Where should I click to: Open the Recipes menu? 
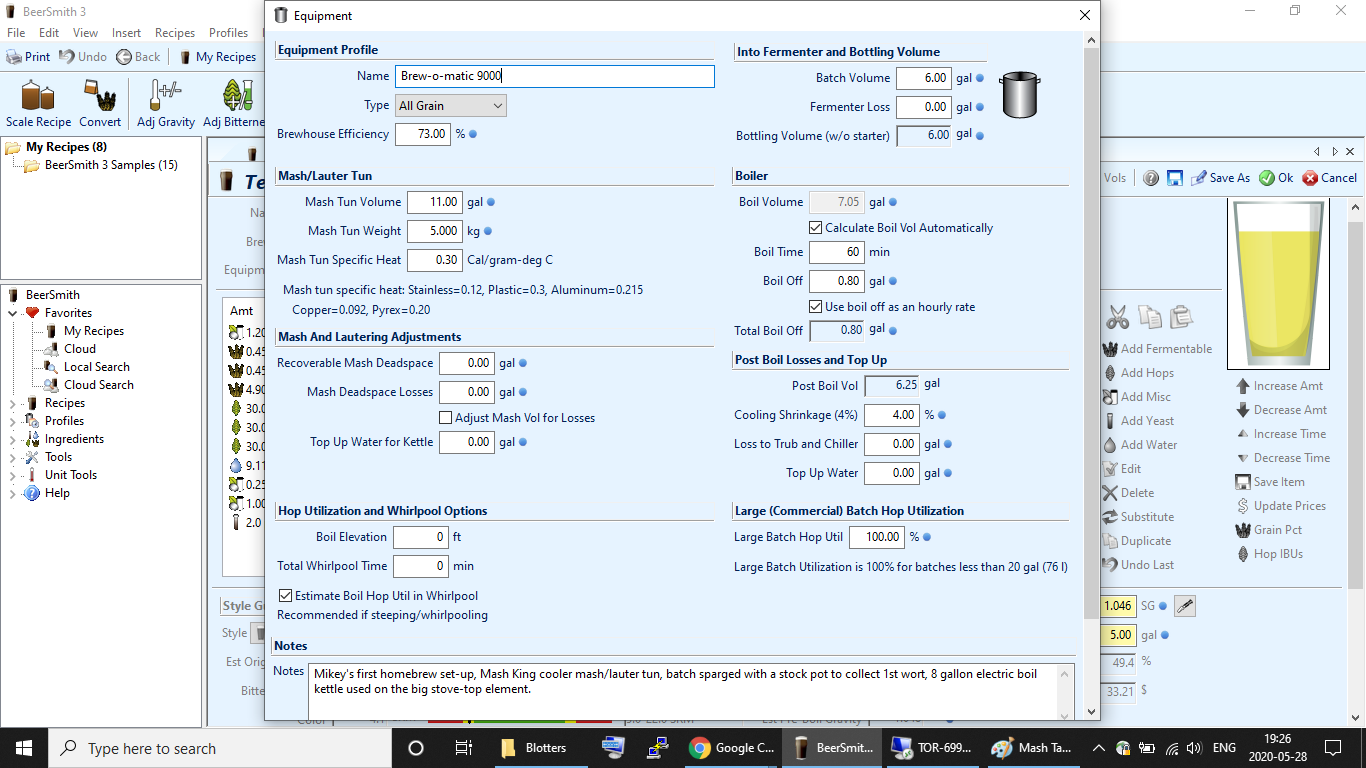tap(175, 33)
